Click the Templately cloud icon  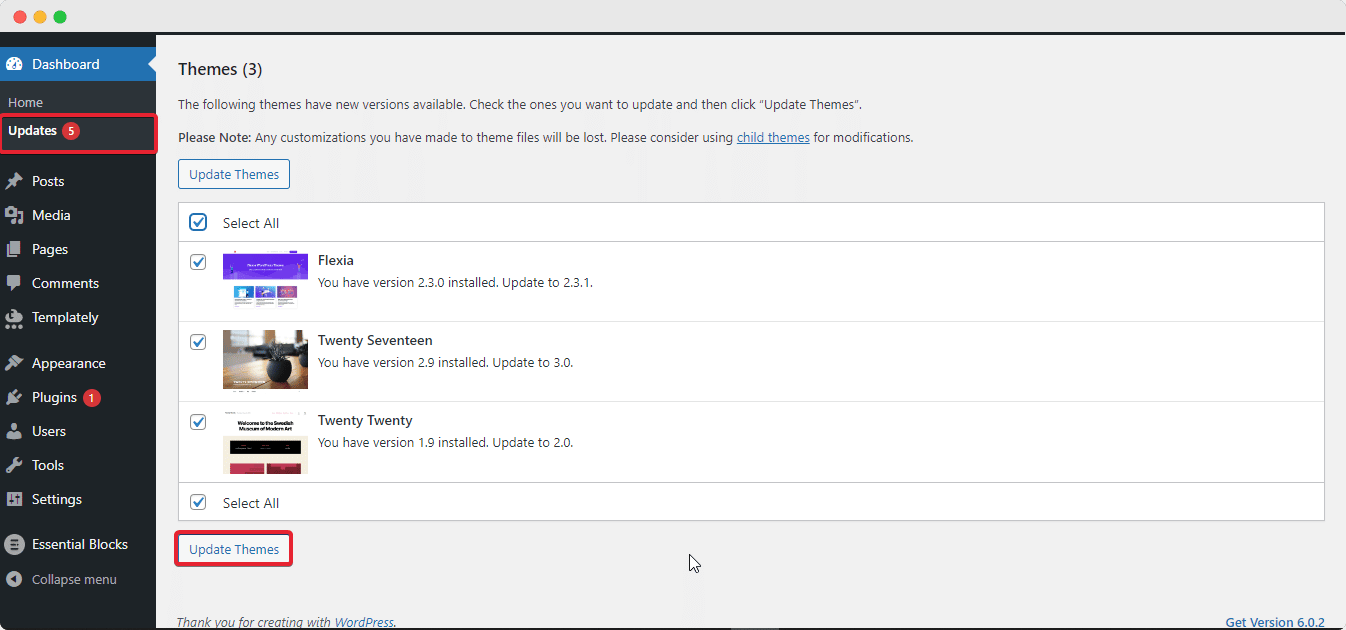pos(14,318)
